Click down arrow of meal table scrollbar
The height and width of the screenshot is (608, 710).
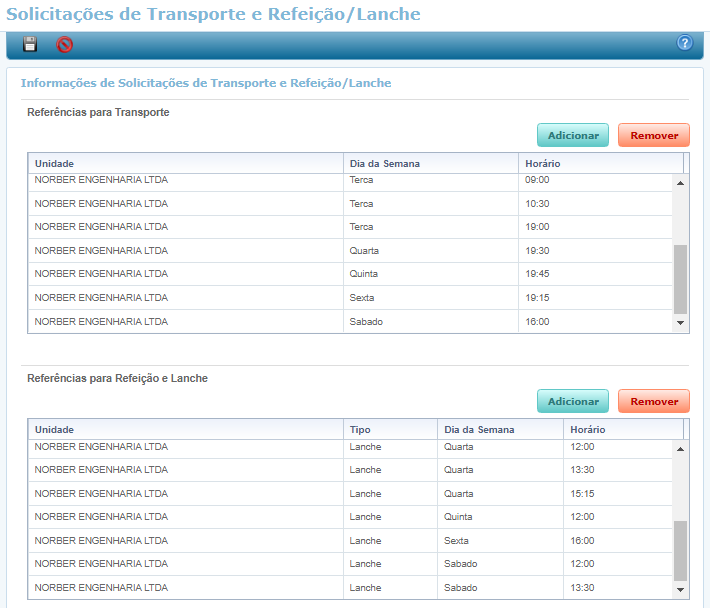[681, 589]
